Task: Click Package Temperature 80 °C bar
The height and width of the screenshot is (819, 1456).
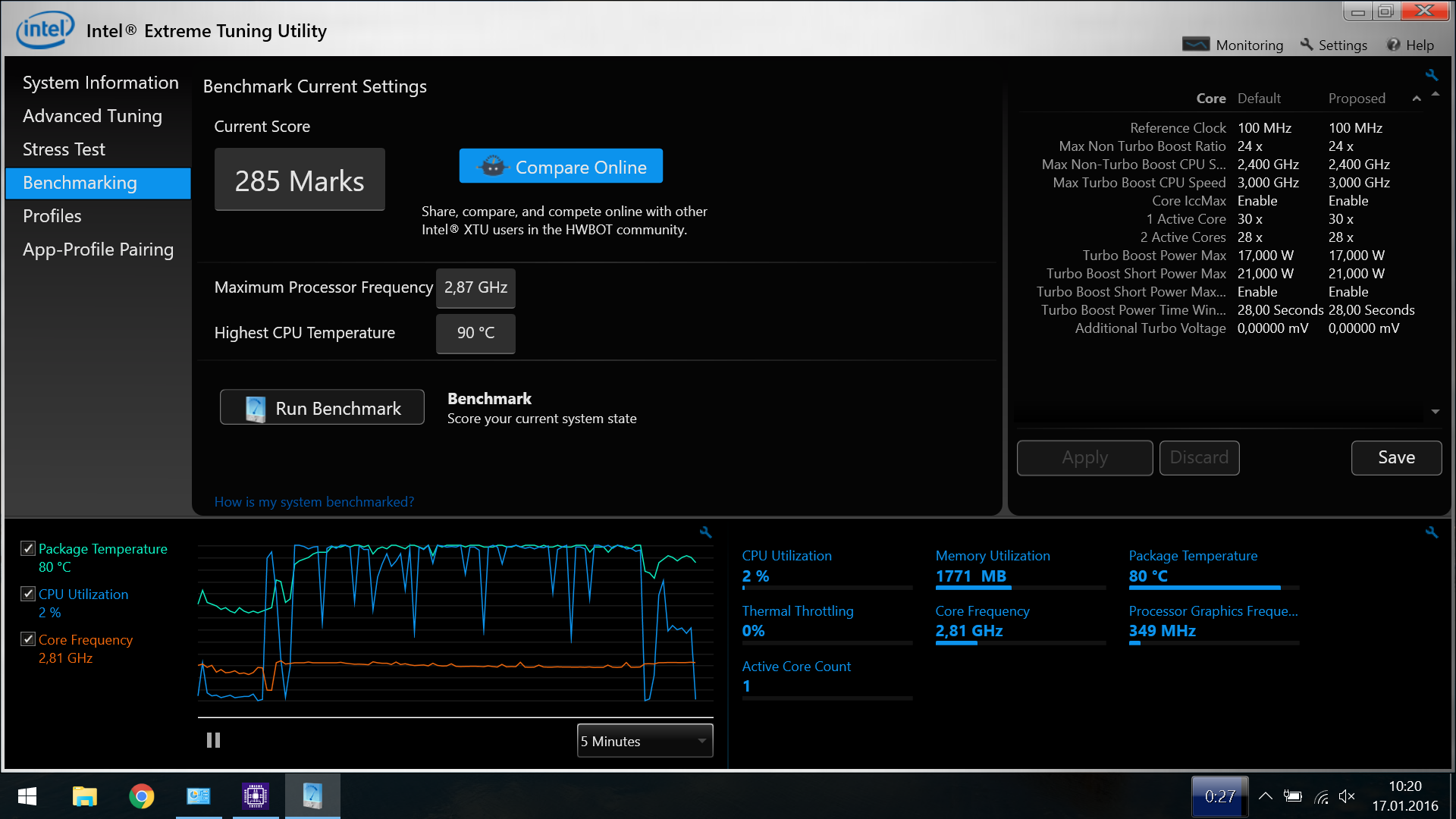Action: point(1213,588)
